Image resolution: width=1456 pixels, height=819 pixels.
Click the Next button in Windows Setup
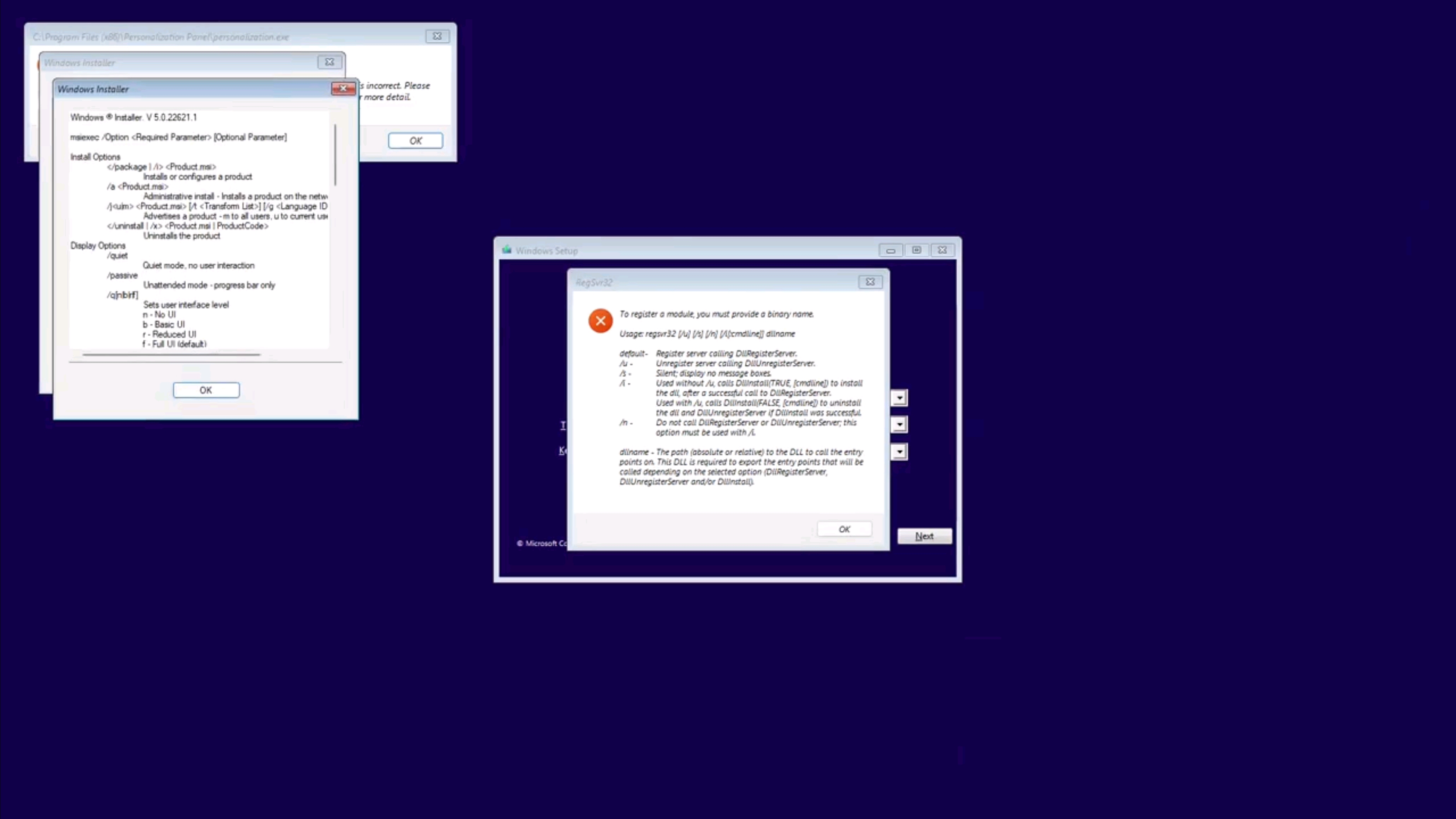[x=924, y=536]
